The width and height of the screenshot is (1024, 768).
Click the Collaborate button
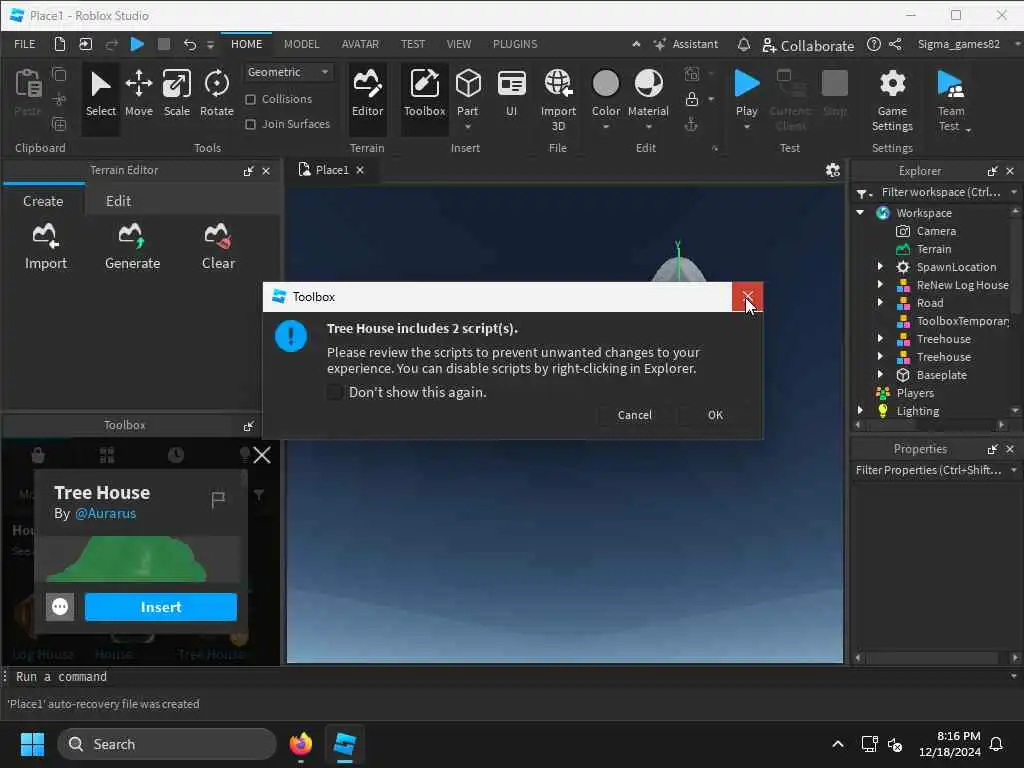click(808, 45)
